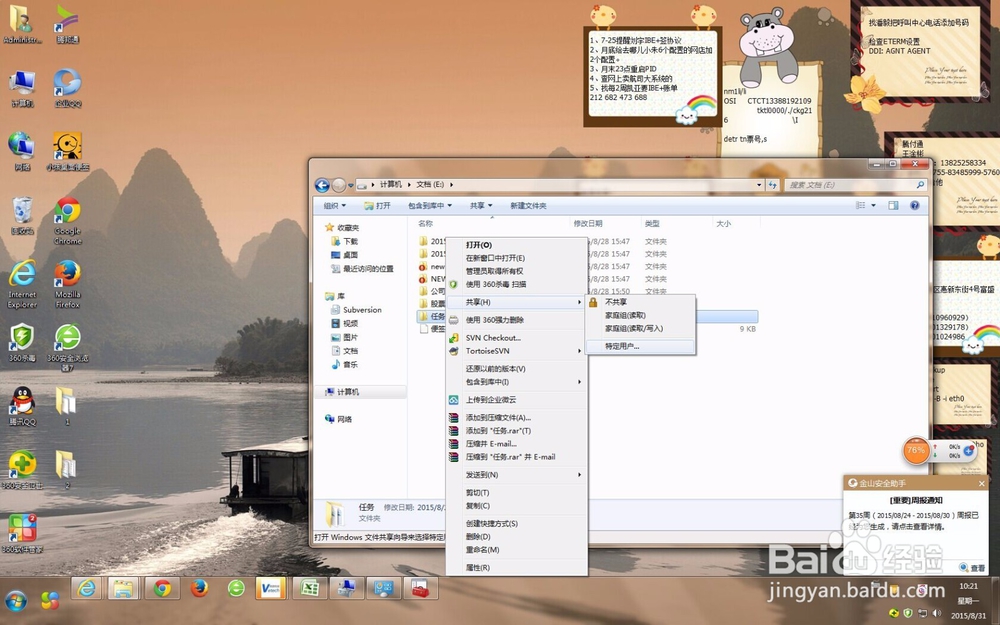Click the 添加到压缩文件(A)... archive icon
Viewport: 1000px width, 625px height.
[453, 418]
